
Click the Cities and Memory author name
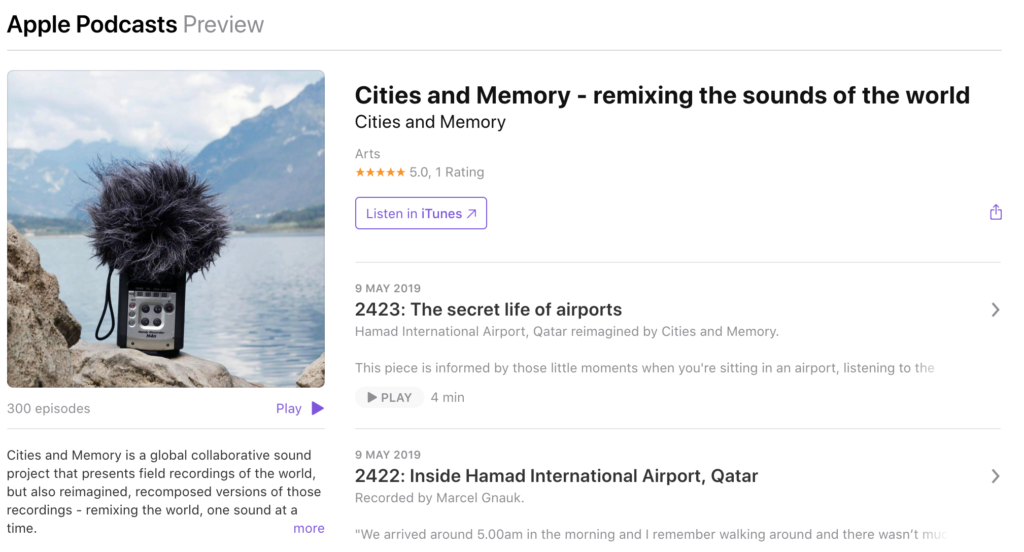[x=430, y=122]
